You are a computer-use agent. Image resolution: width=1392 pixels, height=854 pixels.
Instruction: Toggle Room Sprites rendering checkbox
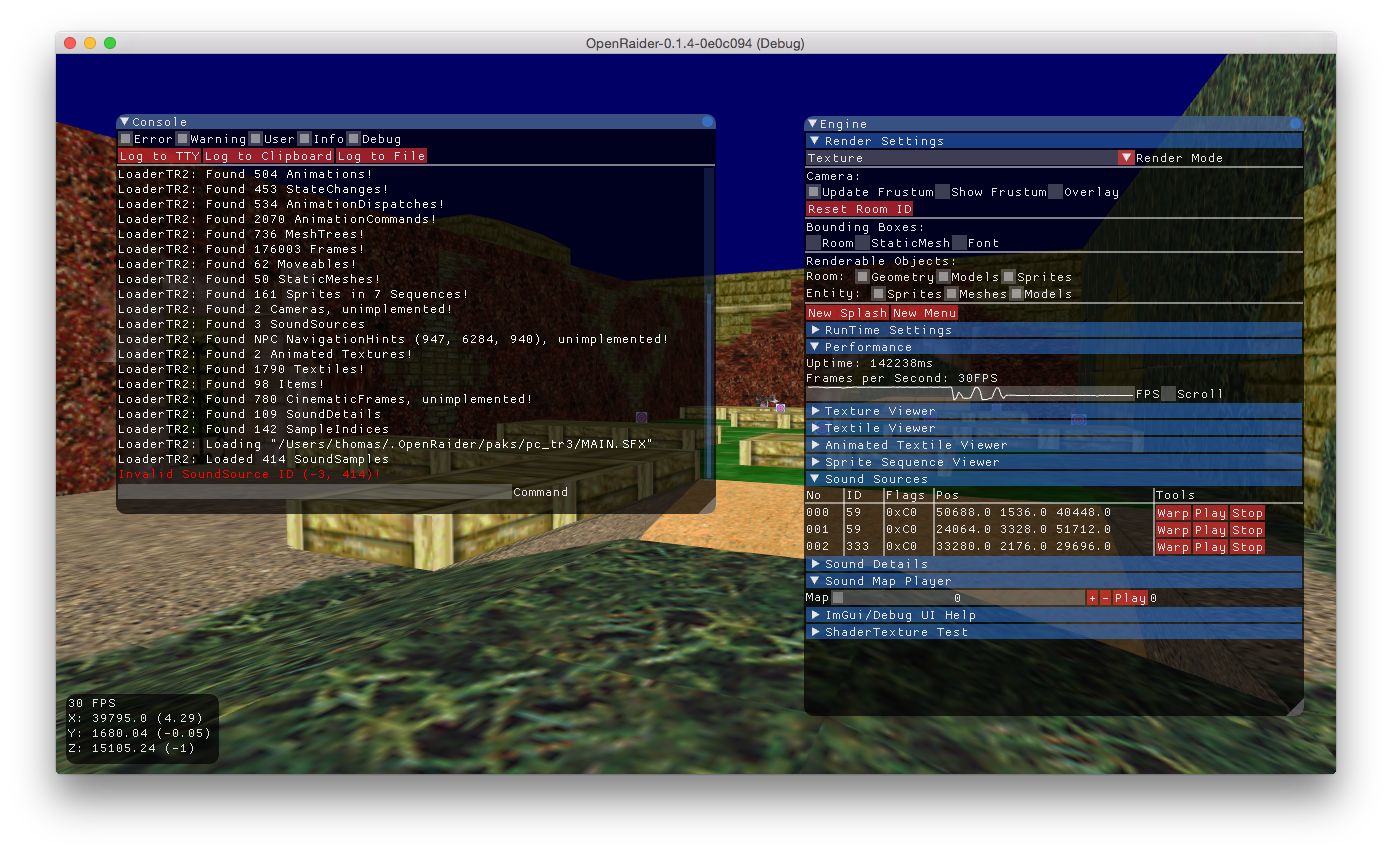(x=1008, y=277)
